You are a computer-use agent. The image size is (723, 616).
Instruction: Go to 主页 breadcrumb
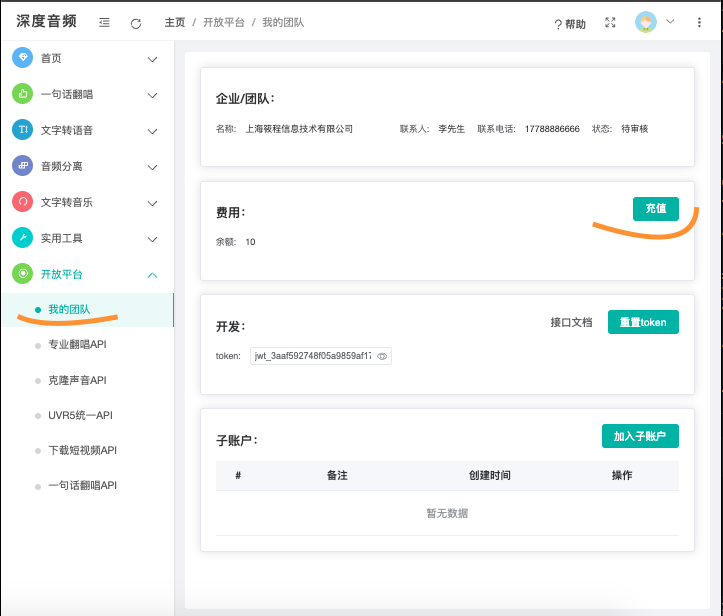pyautogui.click(x=175, y=22)
